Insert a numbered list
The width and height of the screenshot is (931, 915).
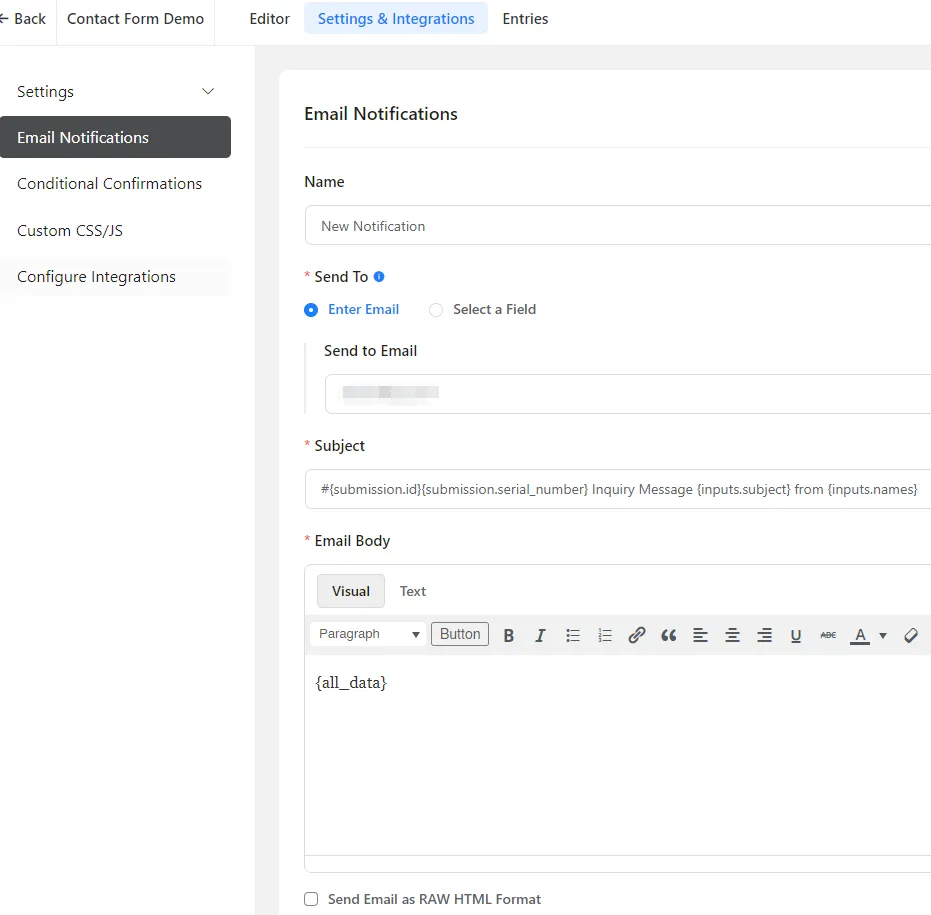tap(605, 635)
